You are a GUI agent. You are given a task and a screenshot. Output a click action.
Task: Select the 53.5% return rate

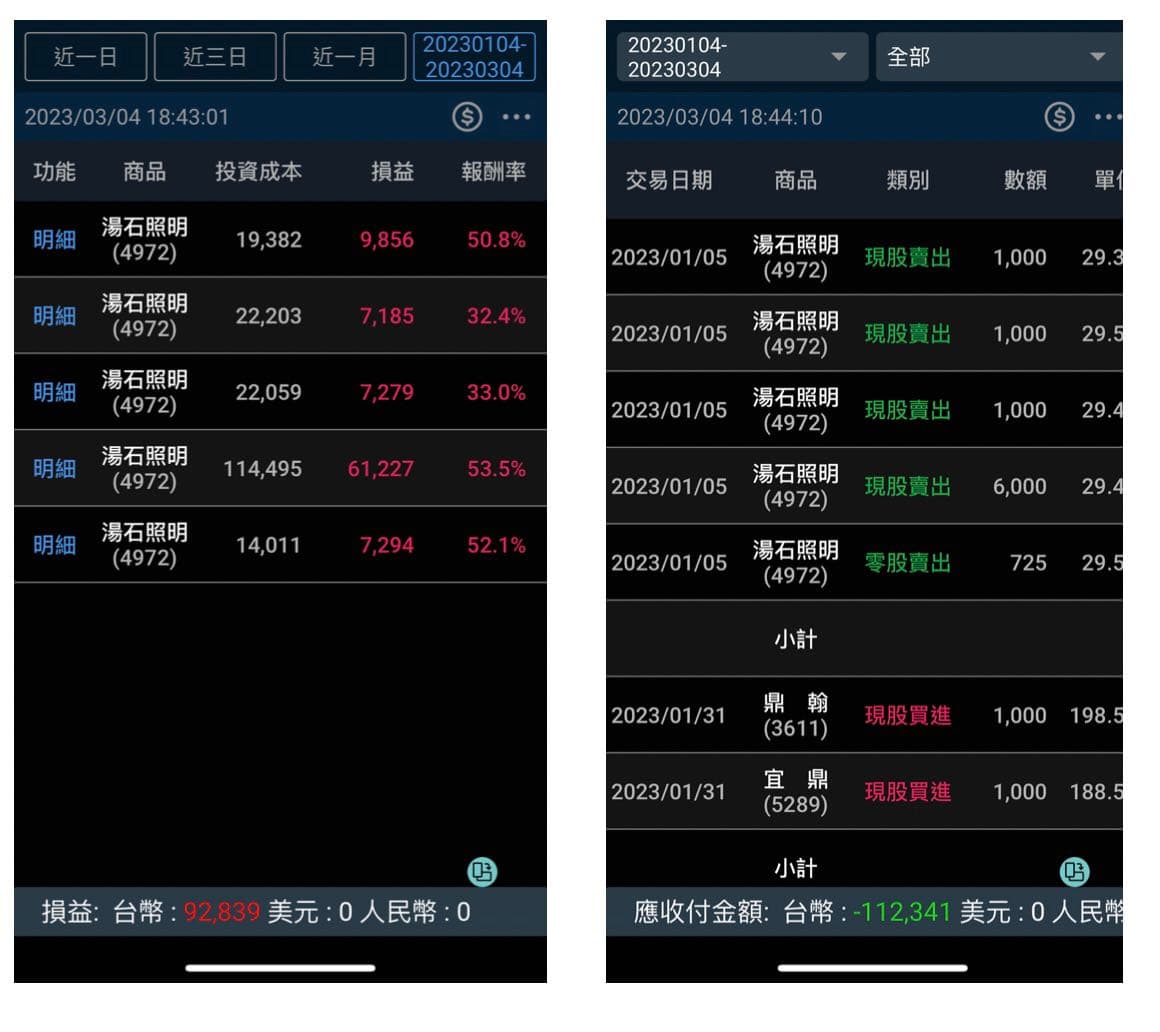pos(496,468)
